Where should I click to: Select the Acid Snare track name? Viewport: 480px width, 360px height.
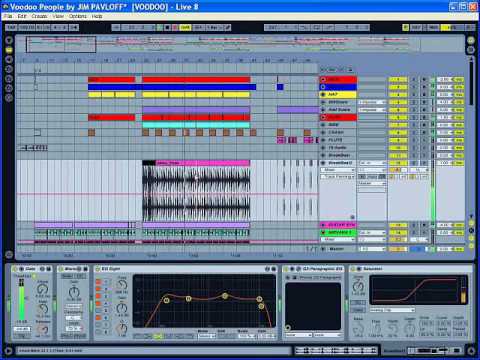coord(339,110)
